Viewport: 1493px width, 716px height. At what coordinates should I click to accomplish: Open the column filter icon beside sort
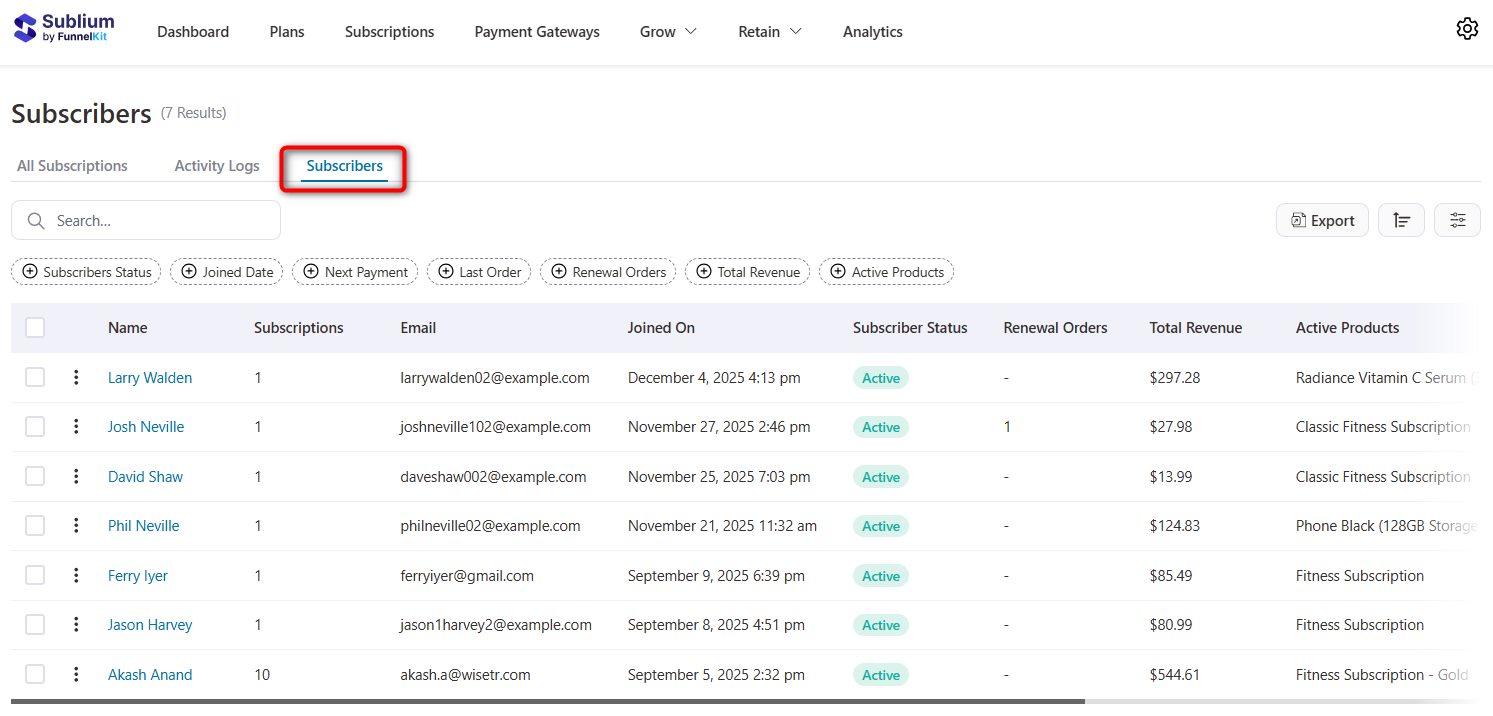[1457, 219]
